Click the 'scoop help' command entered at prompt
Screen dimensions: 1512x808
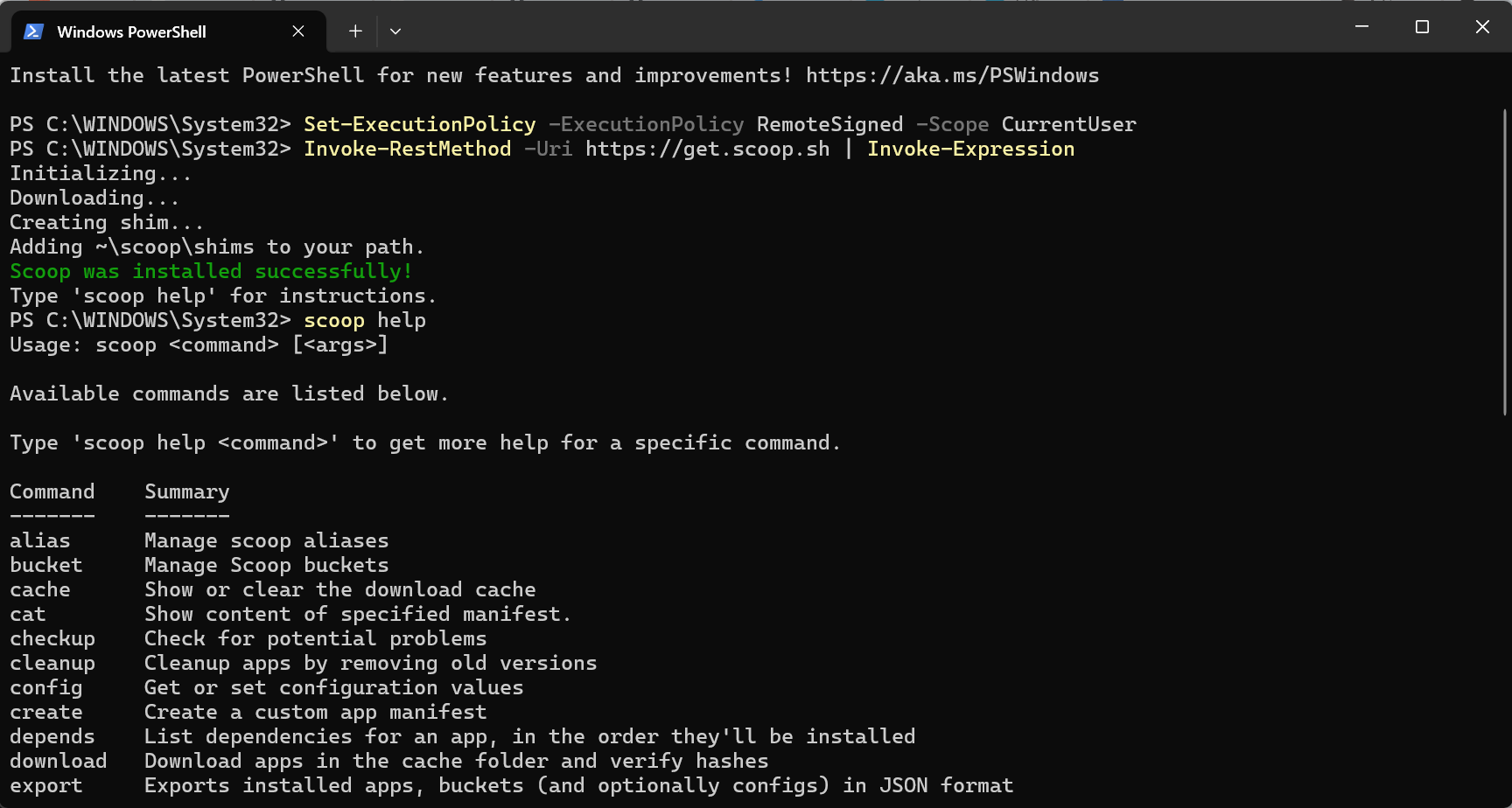coord(365,320)
